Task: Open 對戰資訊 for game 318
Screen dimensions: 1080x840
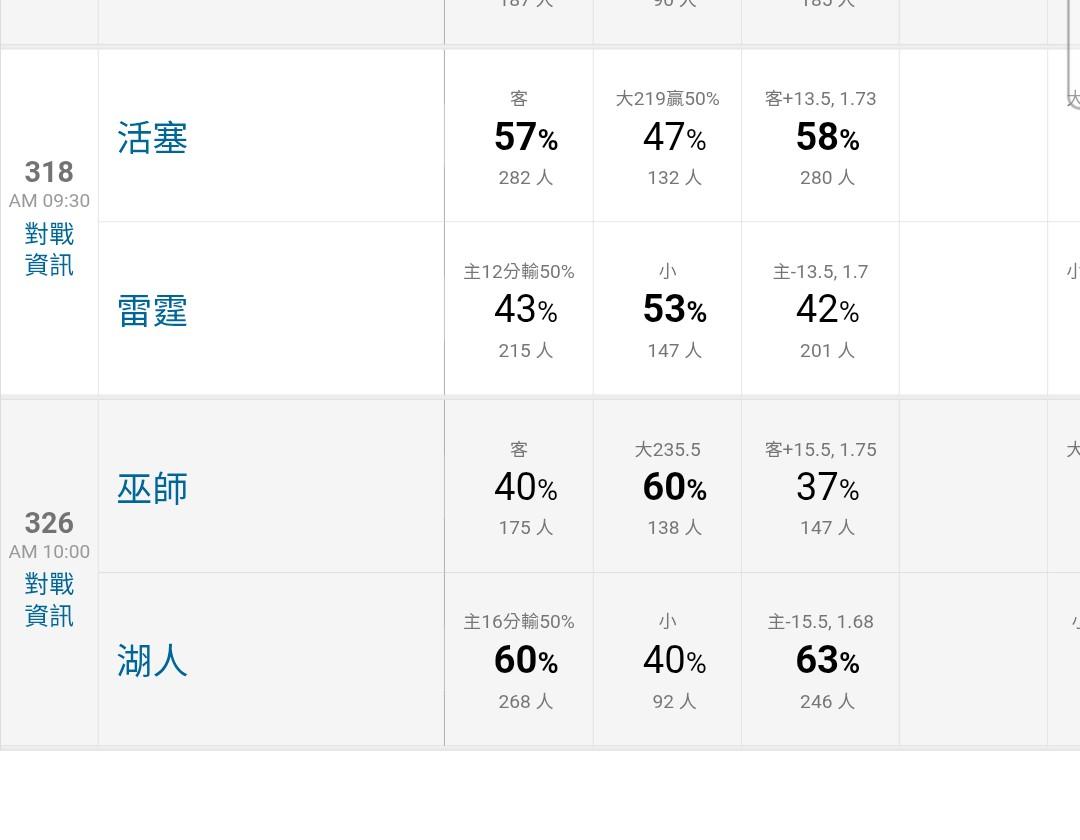Action: click(49, 250)
